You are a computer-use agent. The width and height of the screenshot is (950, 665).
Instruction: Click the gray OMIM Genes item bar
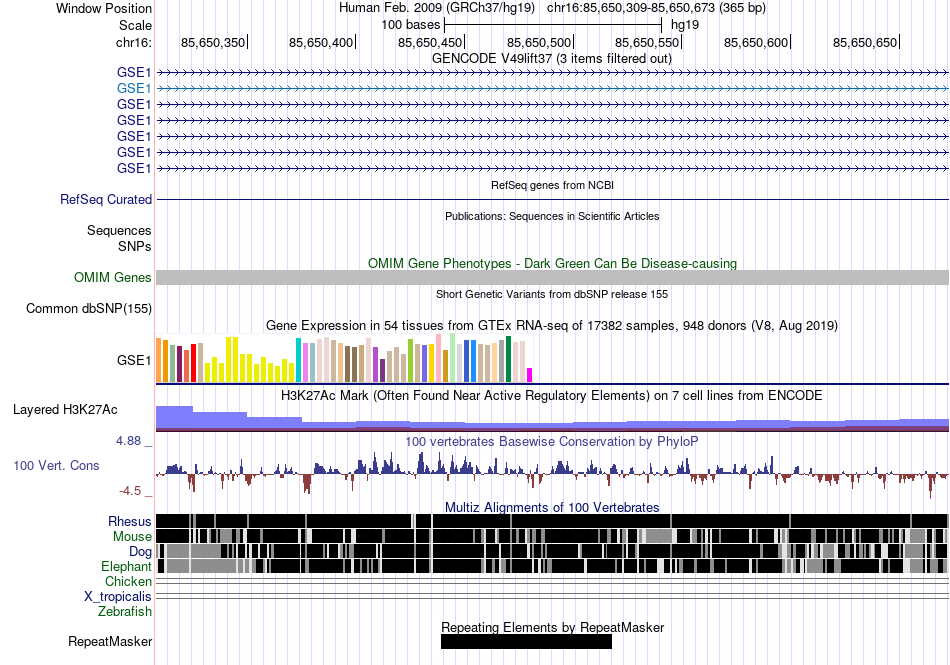(x=552, y=277)
